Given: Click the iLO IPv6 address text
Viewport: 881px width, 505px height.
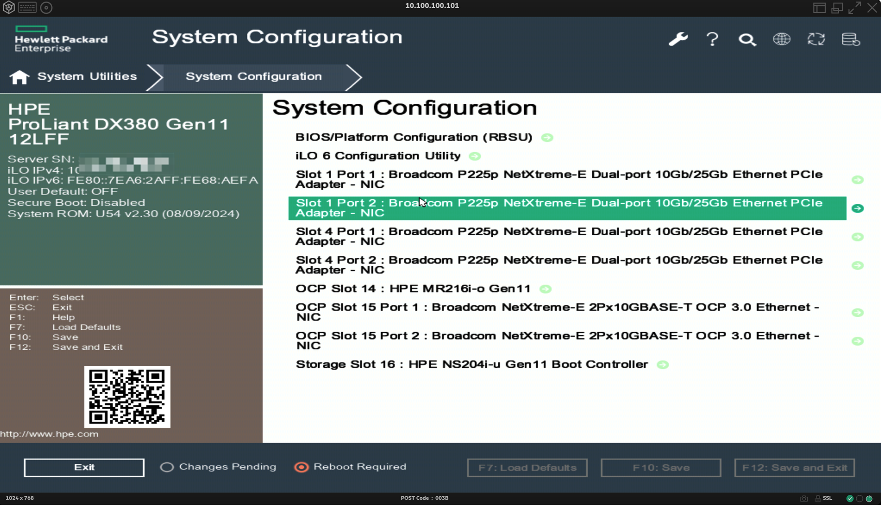Looking at the screenshot, I should click(133, 180).
